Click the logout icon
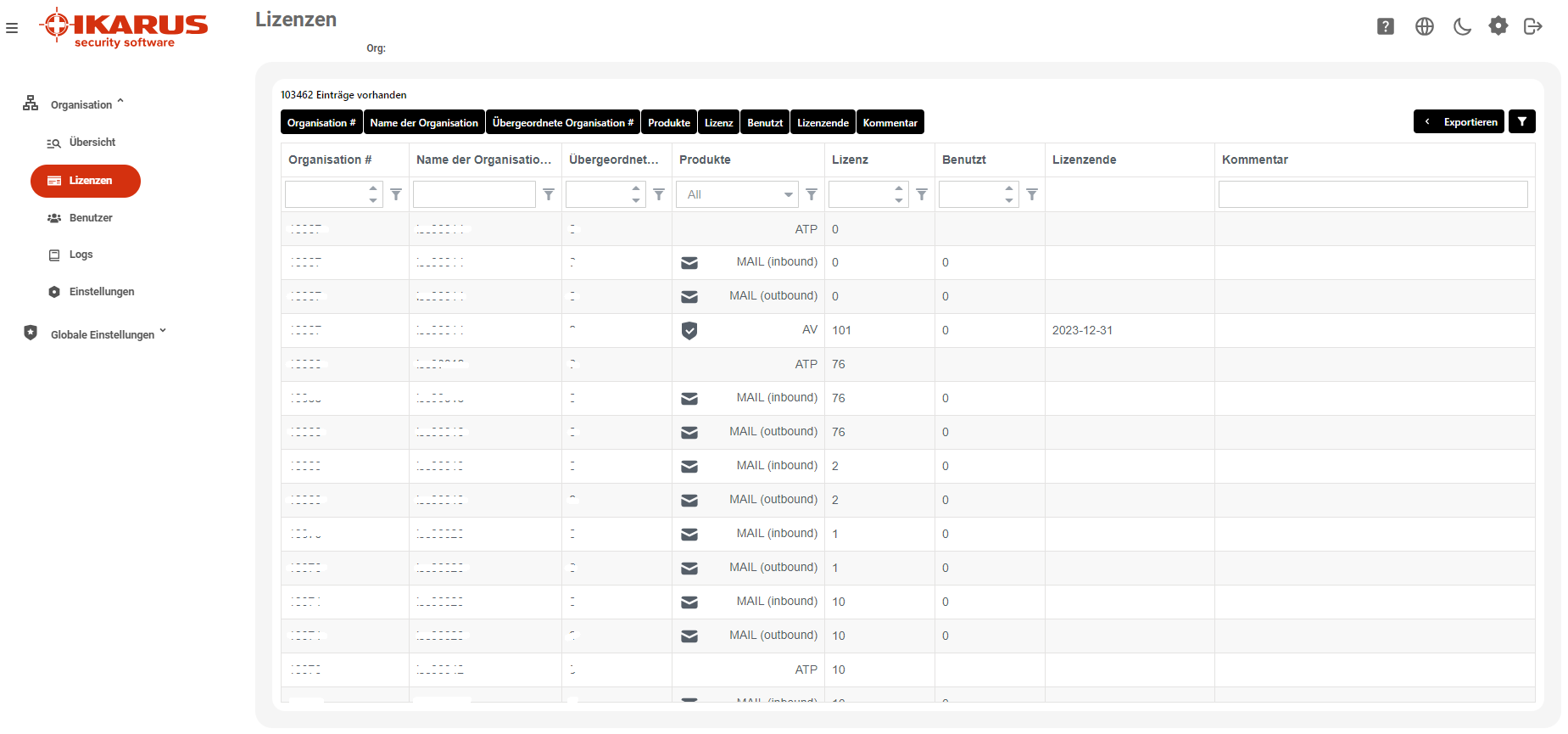The image size is (1568, 734). pos(1532,26)
